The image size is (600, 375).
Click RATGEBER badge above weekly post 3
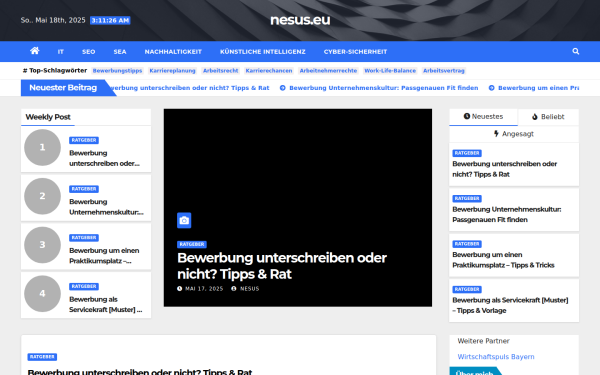(x=84, y=238)
